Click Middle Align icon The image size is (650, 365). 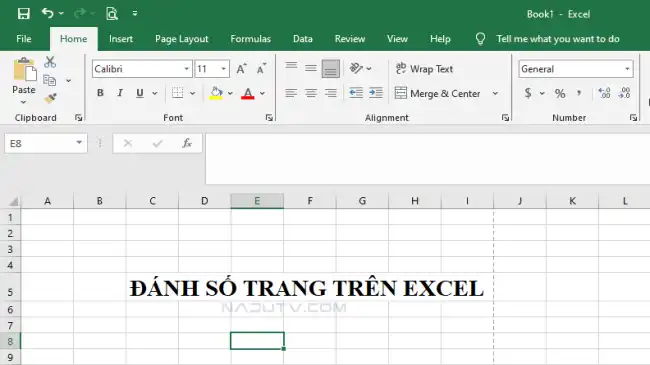tap(310, 68)
